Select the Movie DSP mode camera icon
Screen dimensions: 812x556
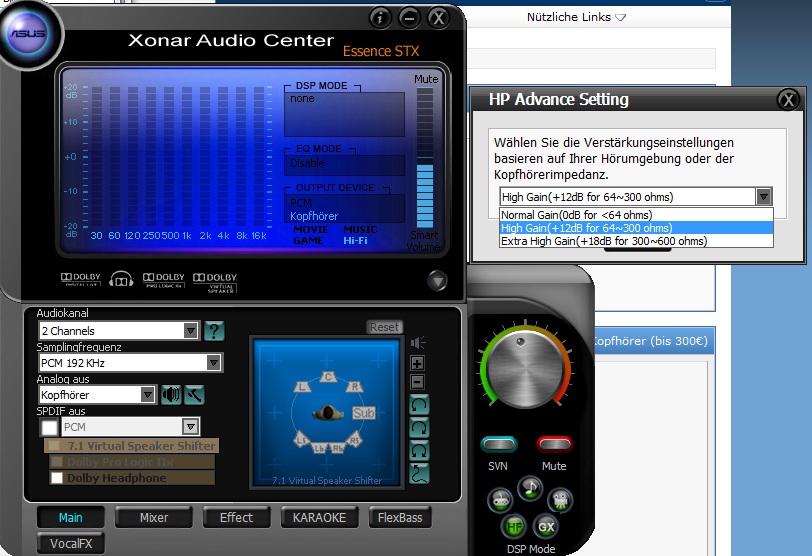[560, 500]
